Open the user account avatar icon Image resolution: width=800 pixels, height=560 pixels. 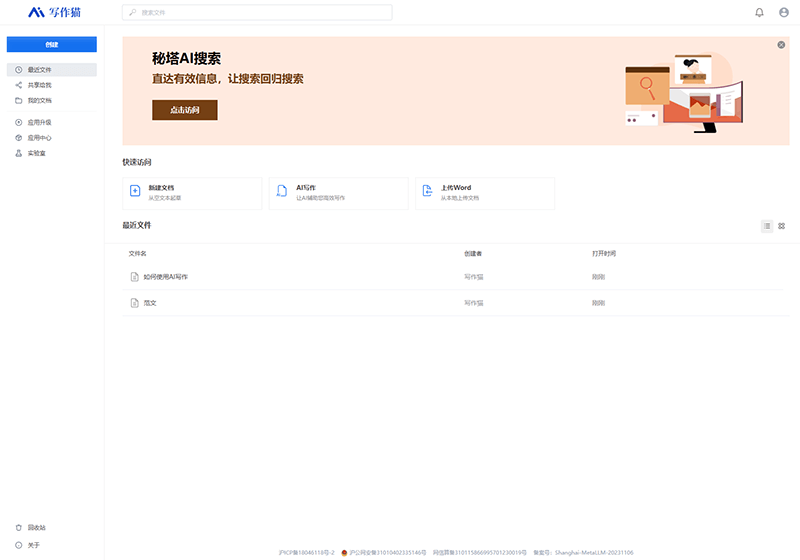[783, 12]
